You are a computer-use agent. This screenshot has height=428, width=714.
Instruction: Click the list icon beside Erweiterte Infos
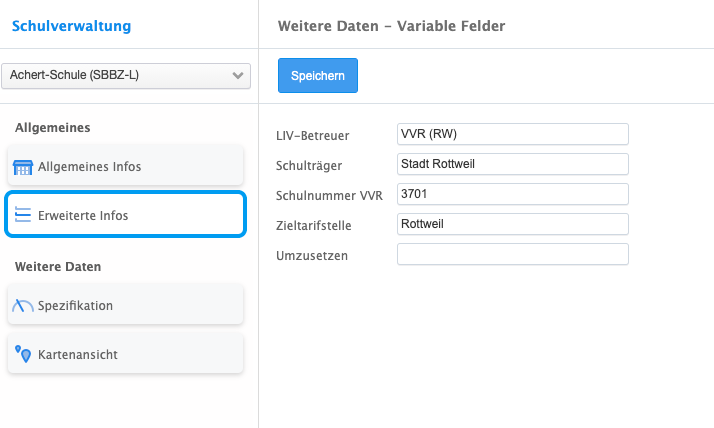tap(23, 215)
